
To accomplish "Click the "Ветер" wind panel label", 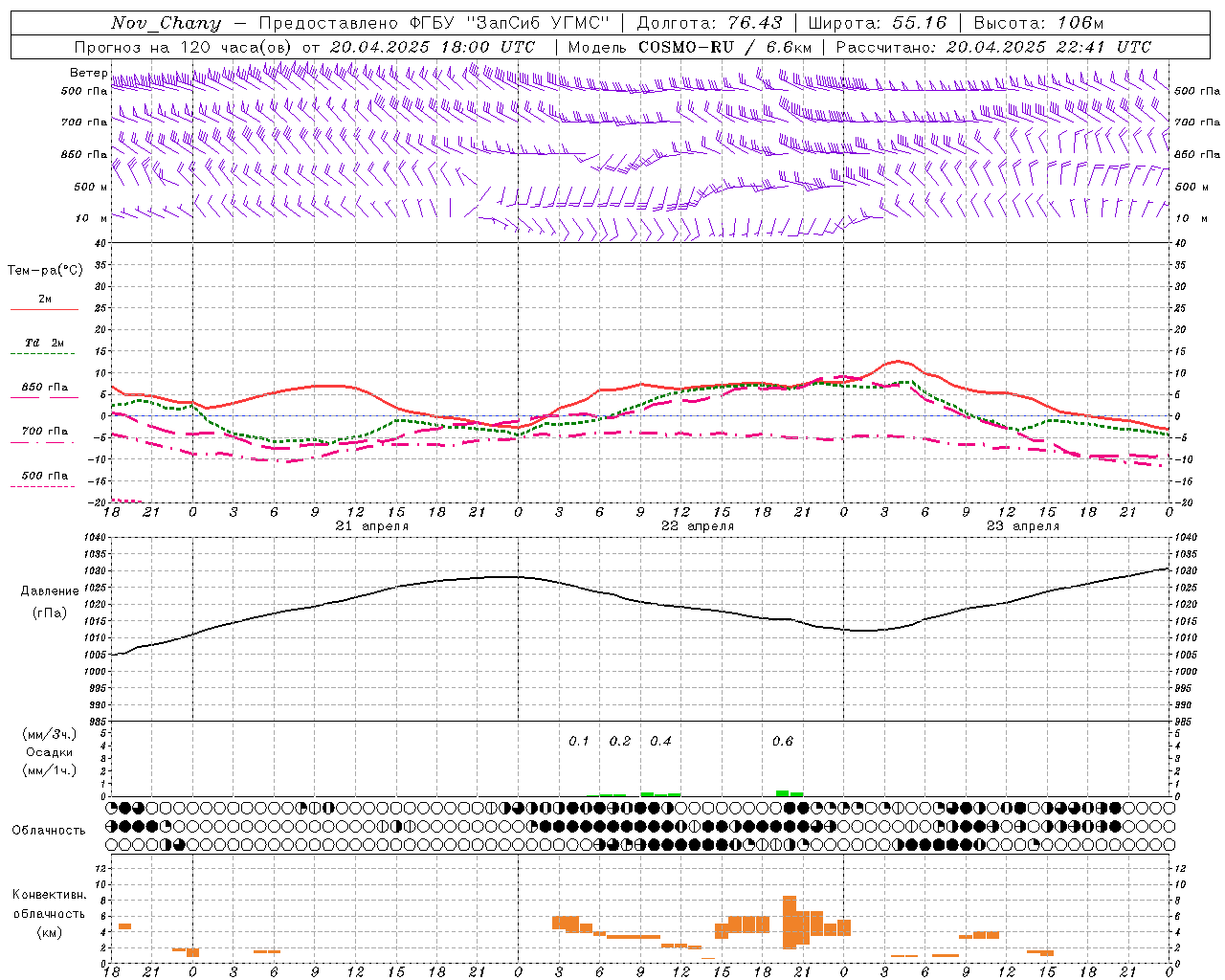I will [x=89, y=73].
